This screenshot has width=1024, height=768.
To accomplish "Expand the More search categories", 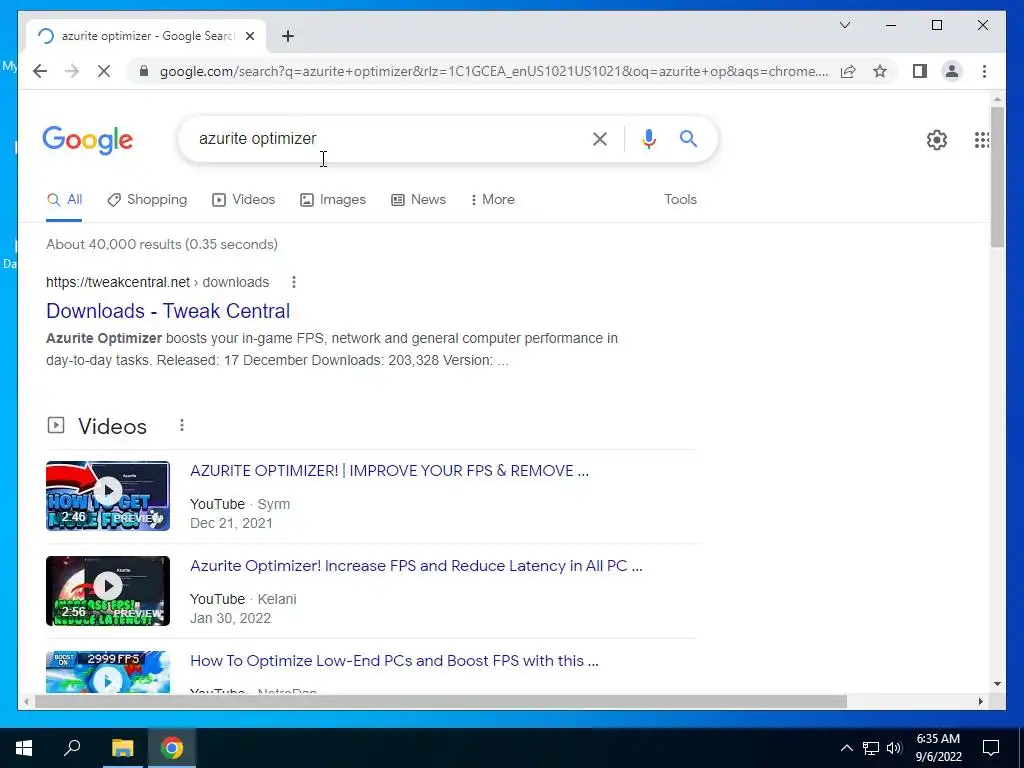I will (492, 199).
